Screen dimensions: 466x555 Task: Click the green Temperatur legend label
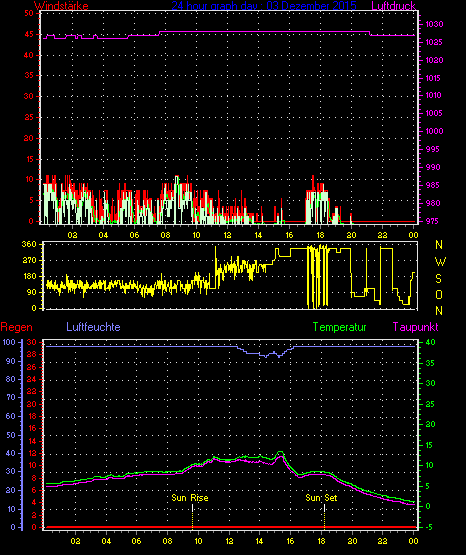[x=339, y=327]
